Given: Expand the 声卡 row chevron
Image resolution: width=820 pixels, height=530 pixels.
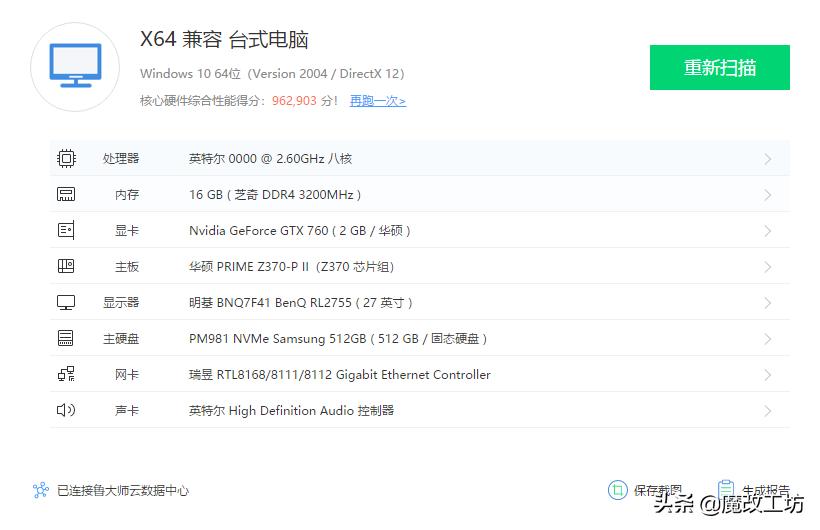Looking at the screenshot, I should click(x=767, y=411).
